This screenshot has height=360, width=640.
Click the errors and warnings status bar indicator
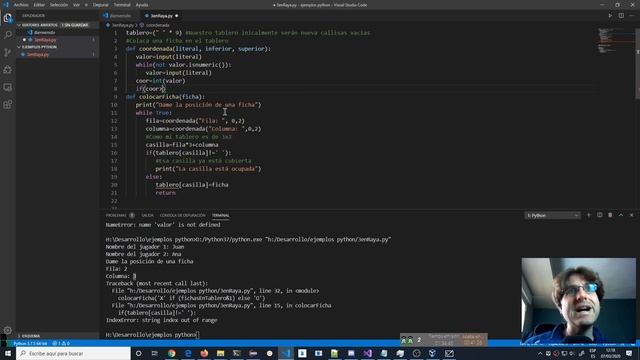pos(61,343)
